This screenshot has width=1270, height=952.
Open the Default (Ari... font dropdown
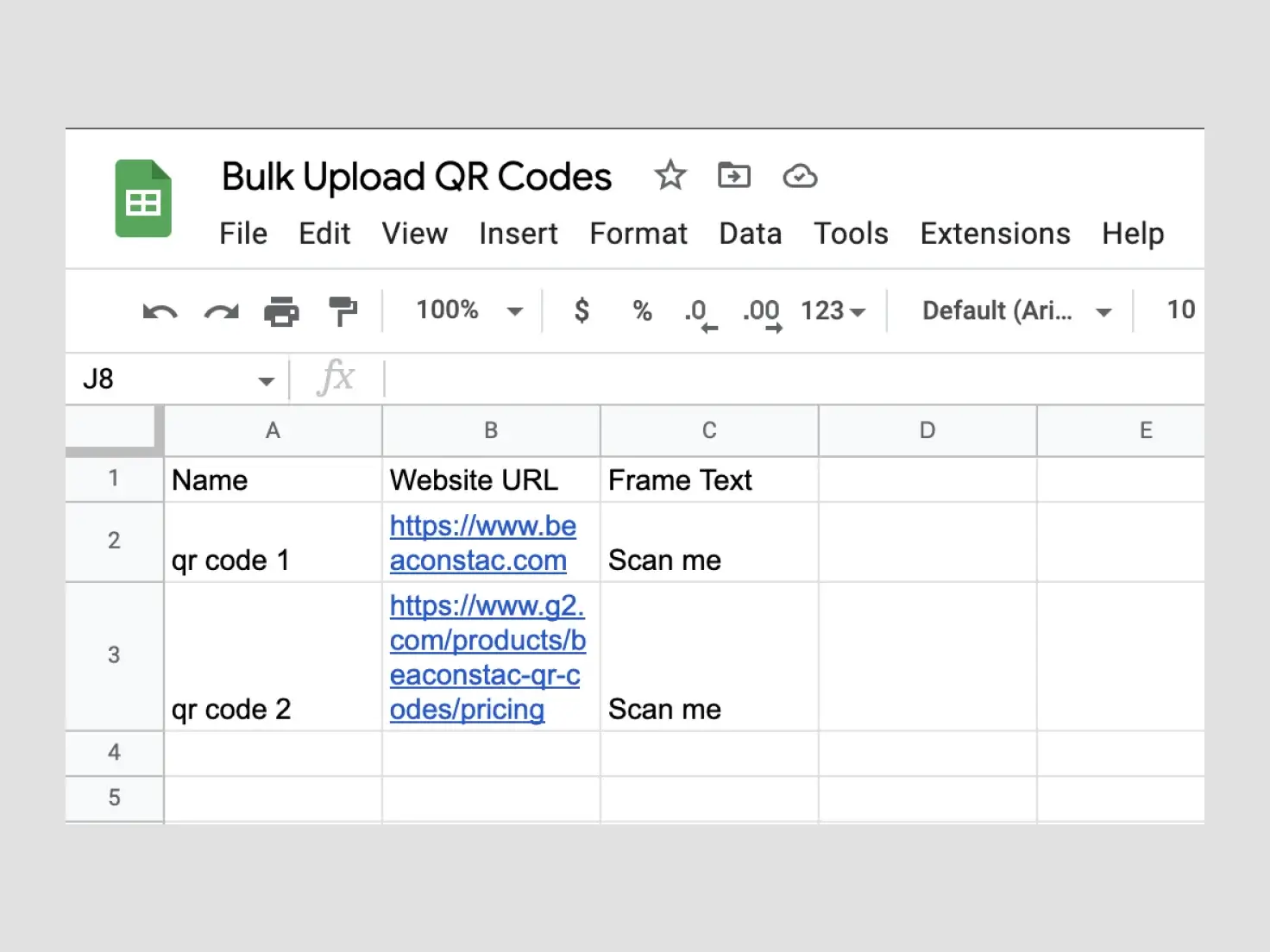(x=1017, y=310)
